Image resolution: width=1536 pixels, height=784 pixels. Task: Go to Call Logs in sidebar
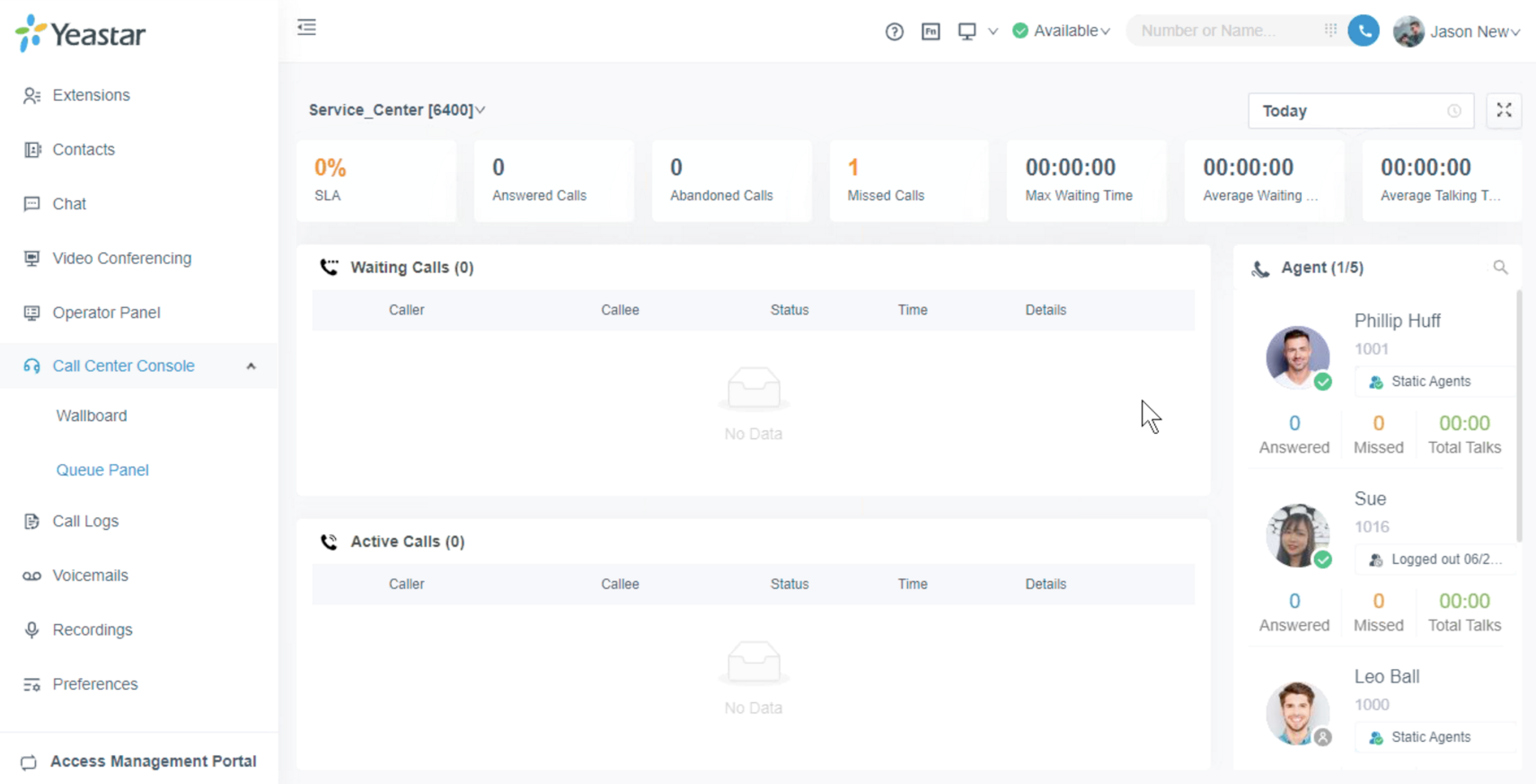[85, 521]
